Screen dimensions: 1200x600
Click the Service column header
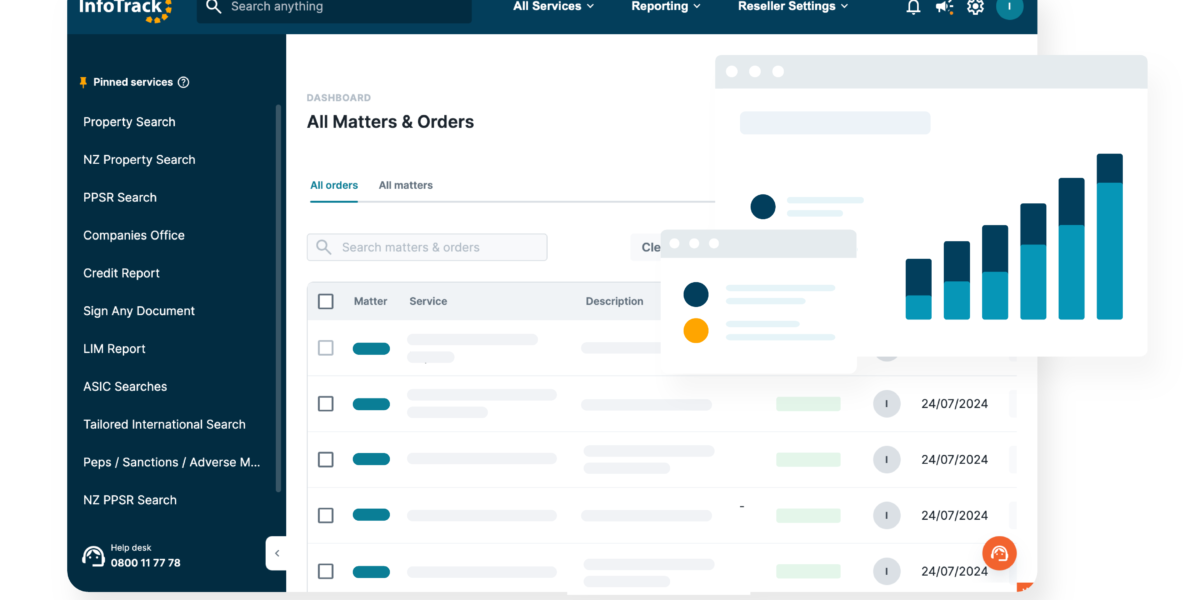[x=428, y=301]
